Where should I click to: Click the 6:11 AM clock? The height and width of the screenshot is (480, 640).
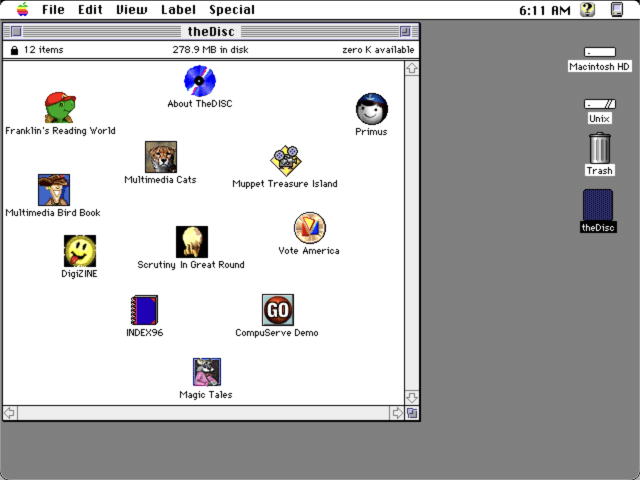pos(544,10)
